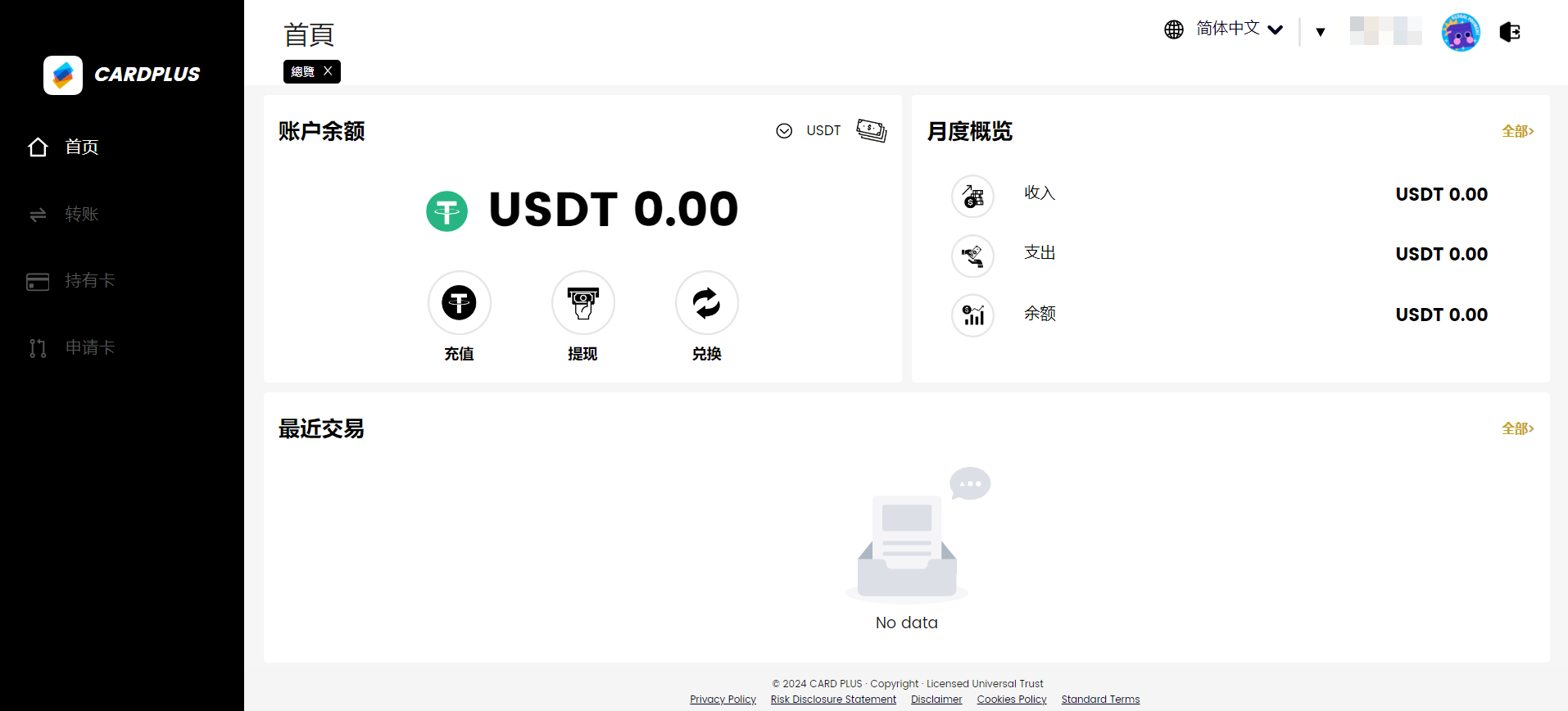Click the 余额 balance chart icon
This screenshot has height=711, width=1568.
(x=972, y=315)
